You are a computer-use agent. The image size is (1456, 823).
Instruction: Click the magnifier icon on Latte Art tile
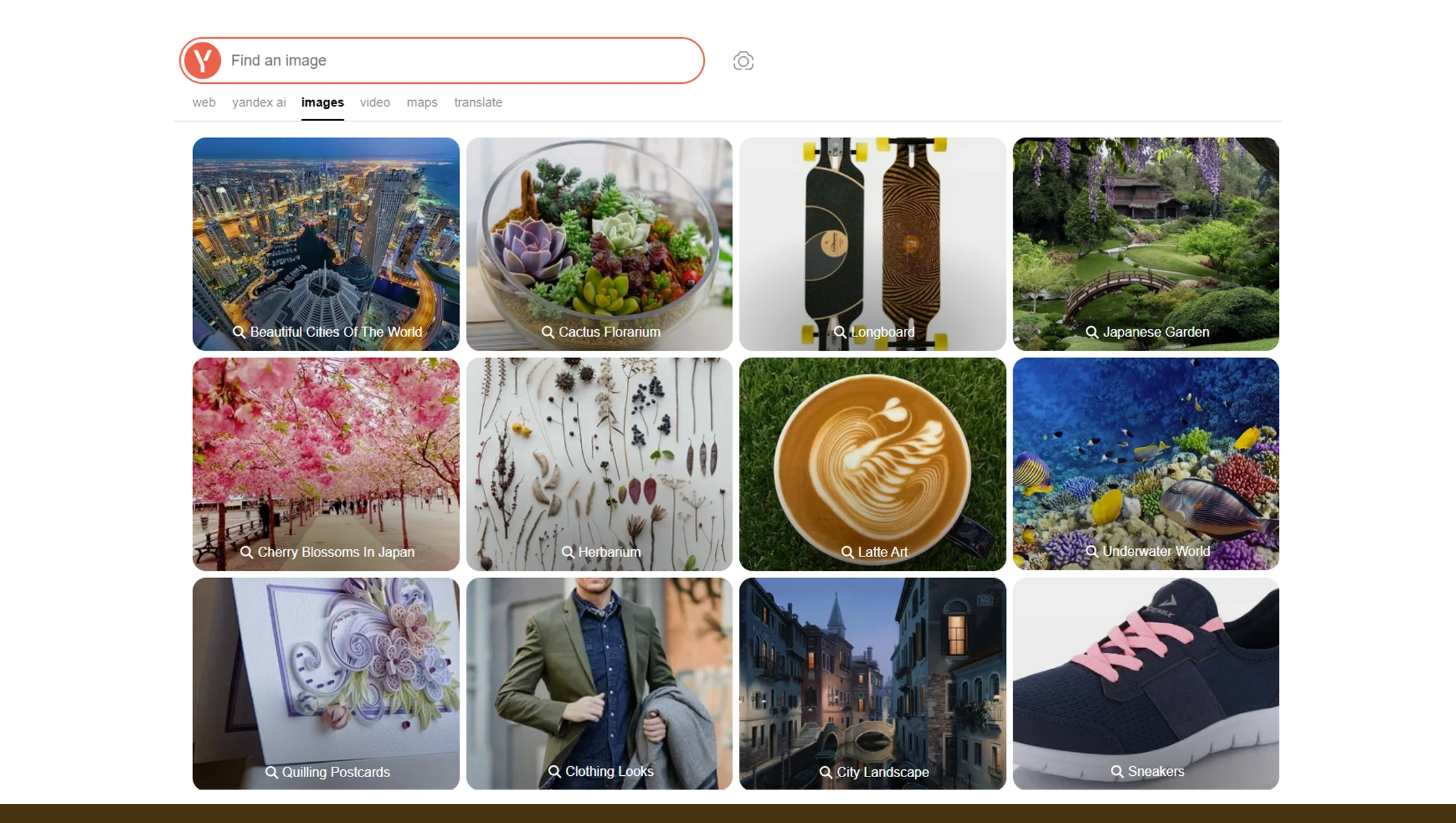point(845,552)
